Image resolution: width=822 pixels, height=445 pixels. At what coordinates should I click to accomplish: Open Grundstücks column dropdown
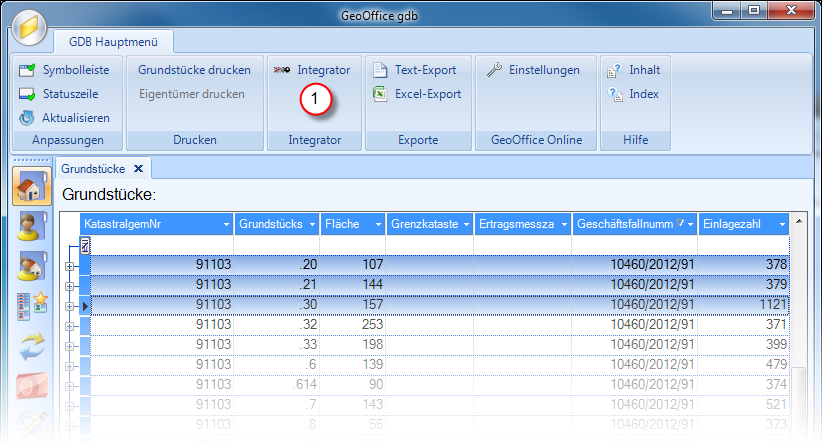tap(312, 224)
